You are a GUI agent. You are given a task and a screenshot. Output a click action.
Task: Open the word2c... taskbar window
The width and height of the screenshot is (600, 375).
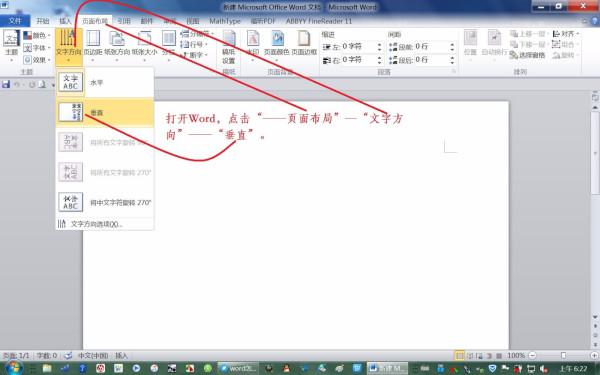(x=238, y=368)
